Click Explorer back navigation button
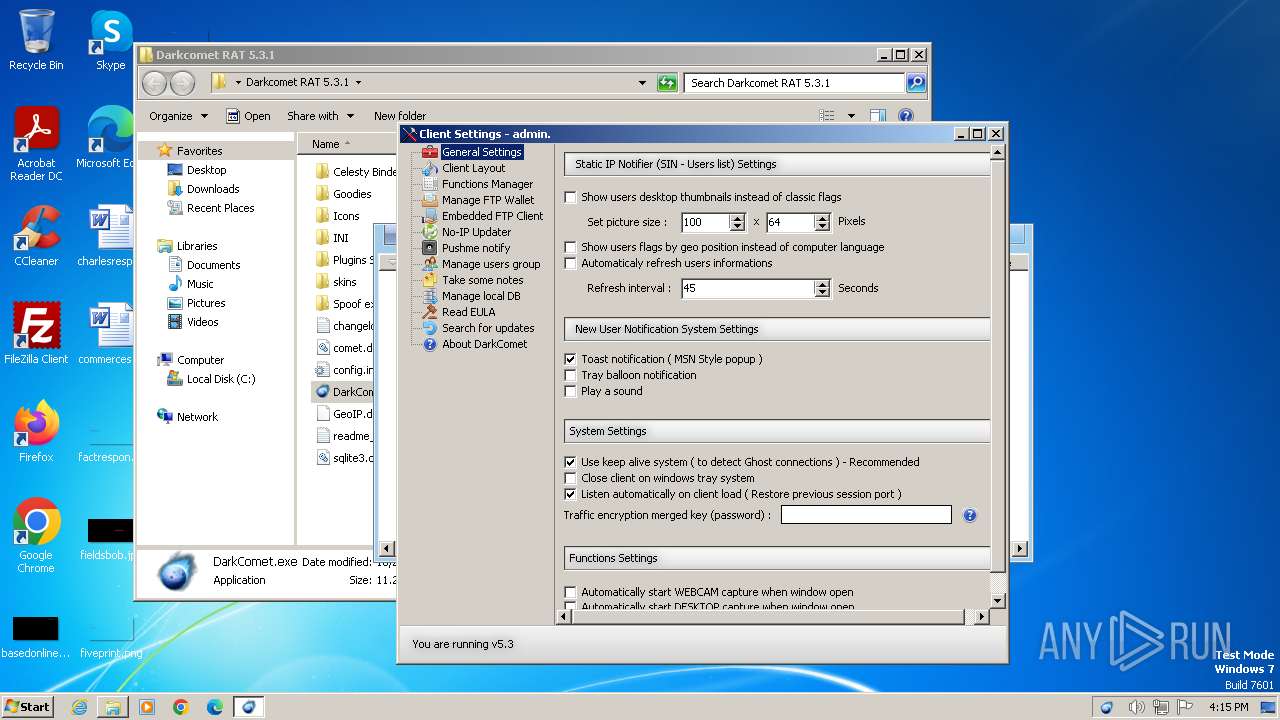 pyautogui.click(x=155, y=83)
